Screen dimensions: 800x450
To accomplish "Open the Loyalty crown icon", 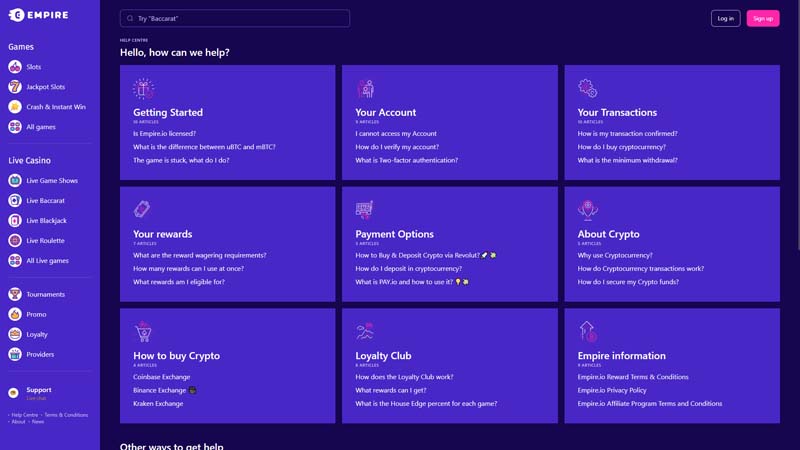I will point(15,334).
